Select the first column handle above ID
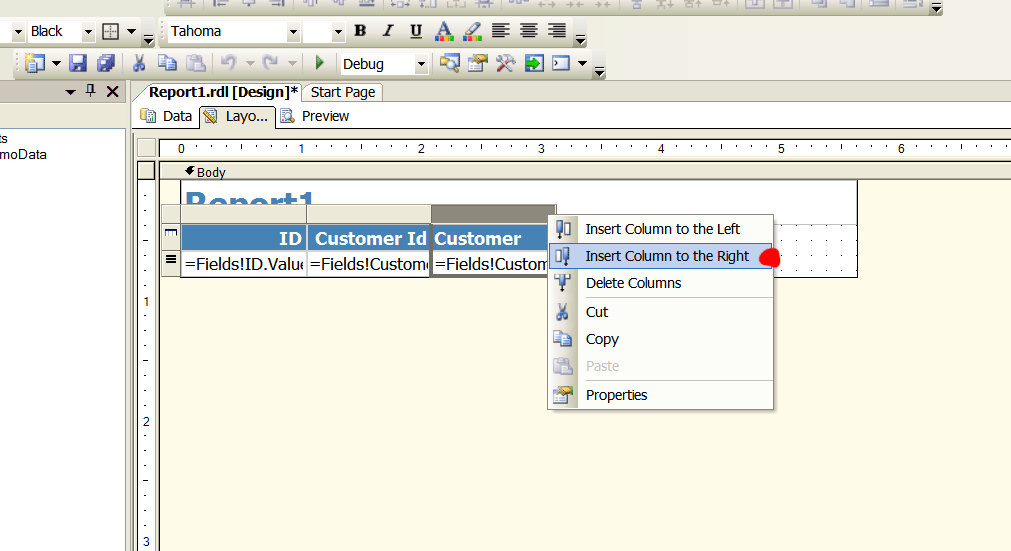The height and width of the screenshot is (551, 1011). (244, 214)
